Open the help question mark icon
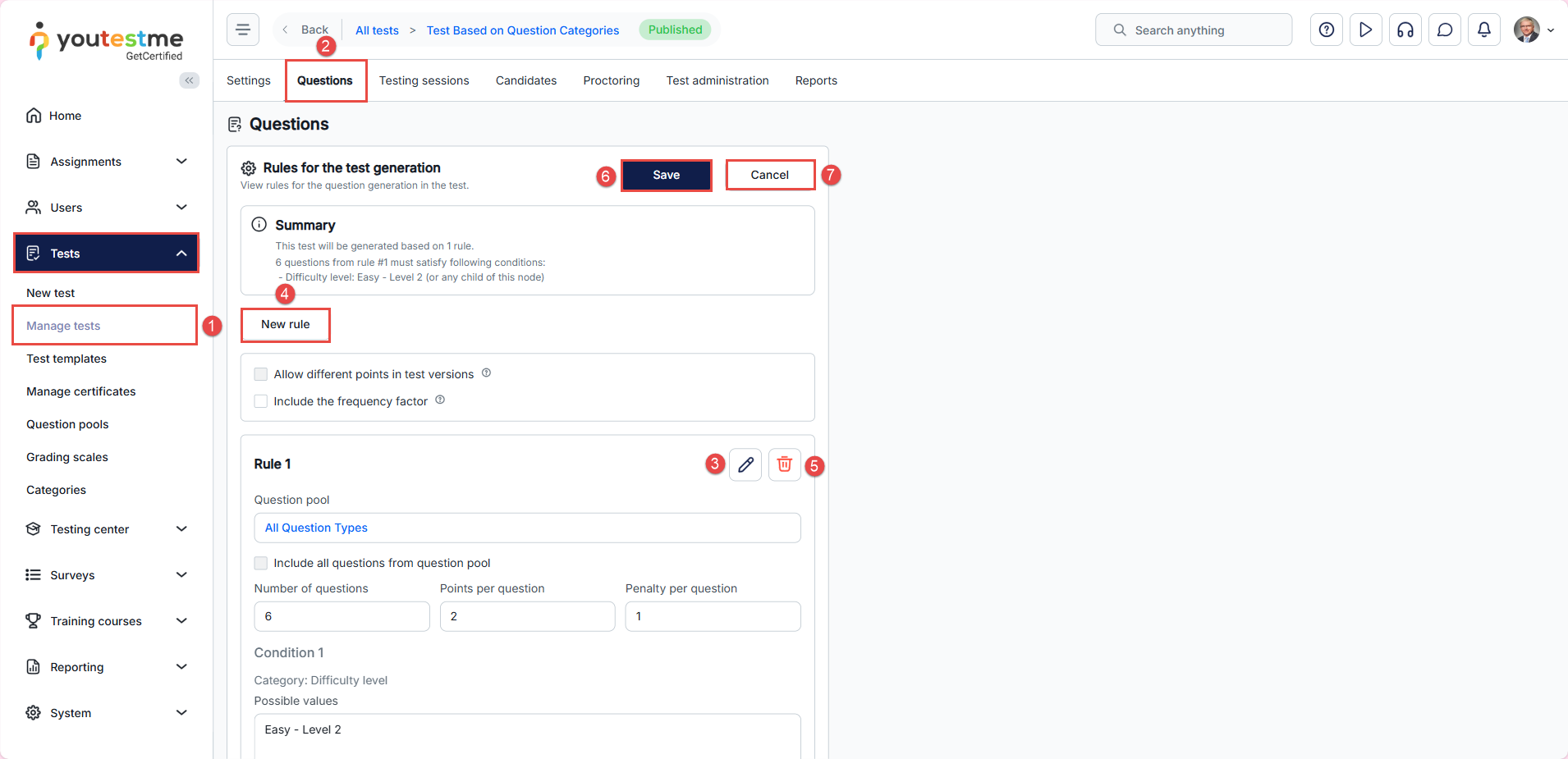 click(x=1326, y=30)
